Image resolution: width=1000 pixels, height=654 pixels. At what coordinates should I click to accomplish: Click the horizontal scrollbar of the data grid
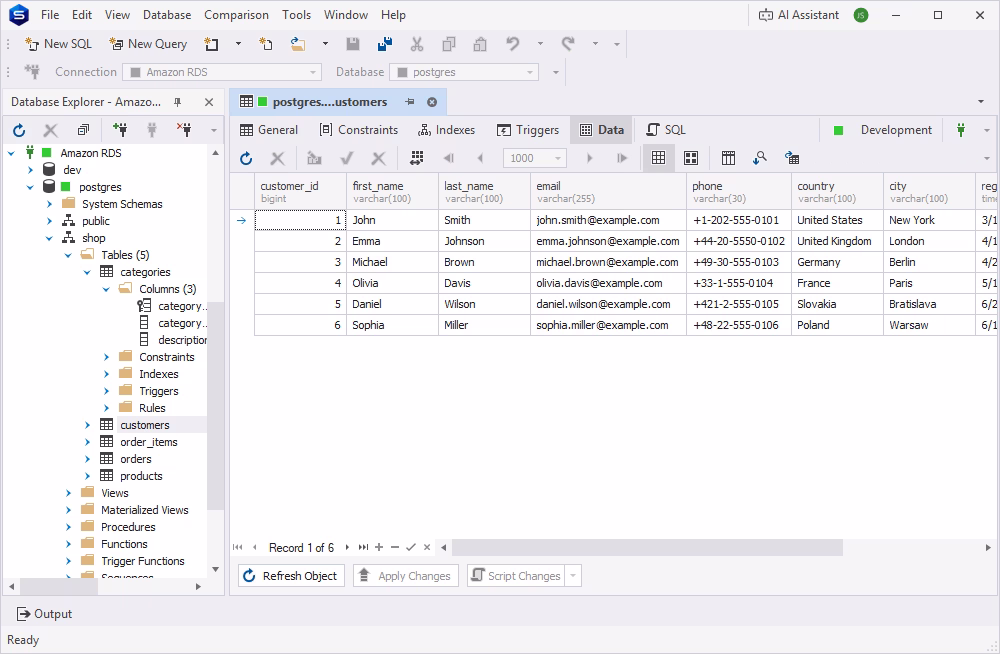(647, 547)
